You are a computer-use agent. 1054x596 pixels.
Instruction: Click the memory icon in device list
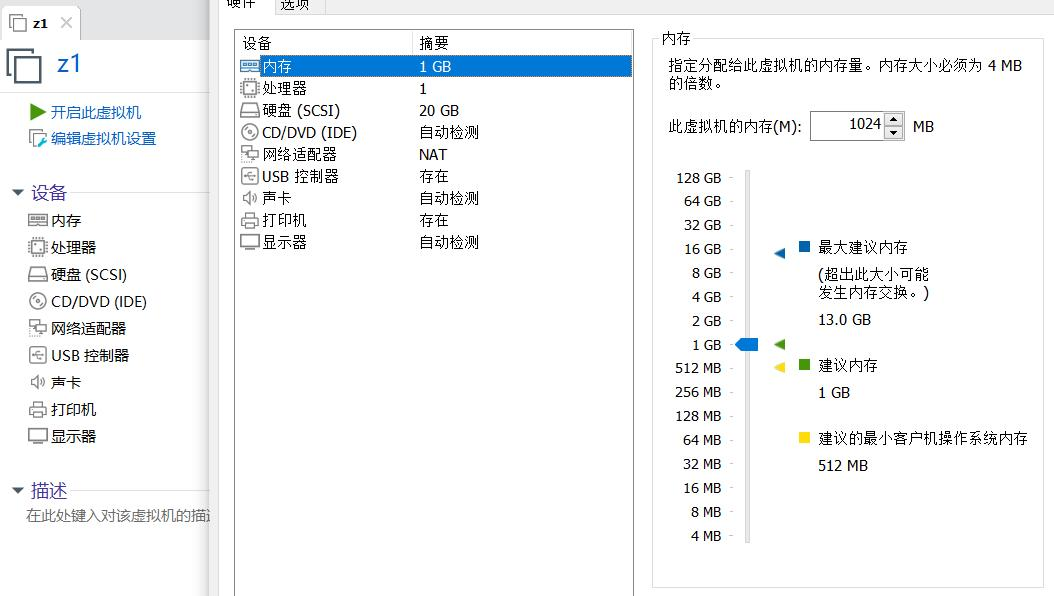click(249, 66)
